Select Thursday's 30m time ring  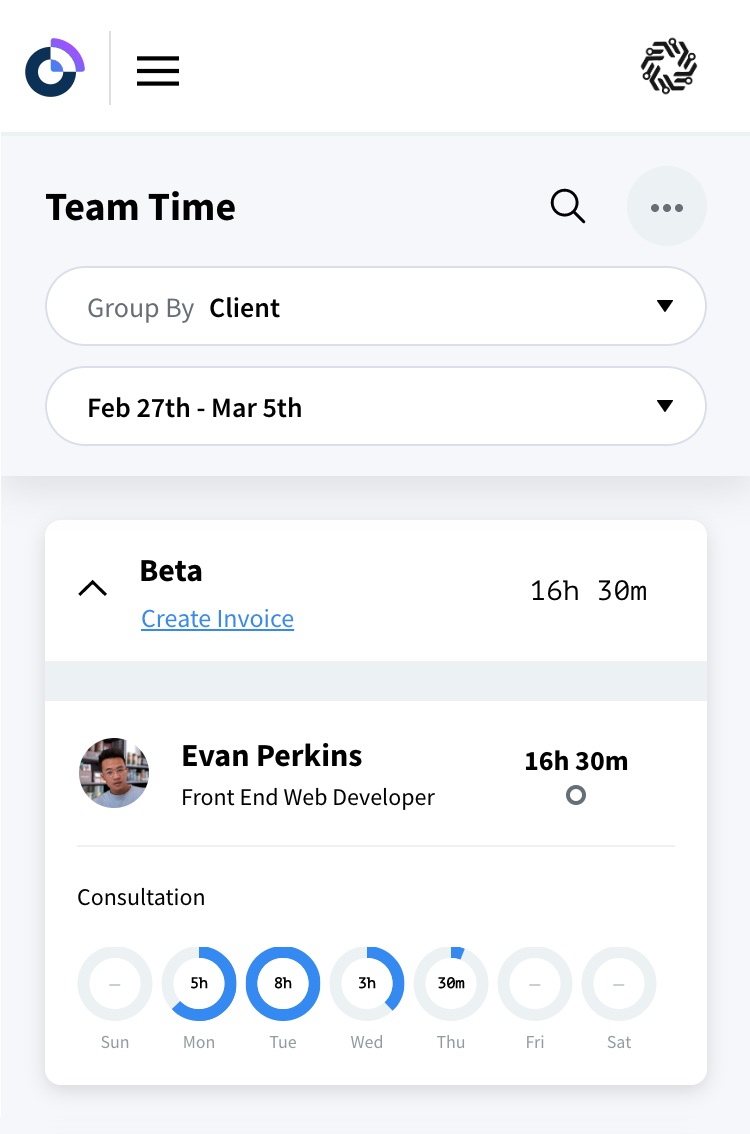click(x=451, y=984)
